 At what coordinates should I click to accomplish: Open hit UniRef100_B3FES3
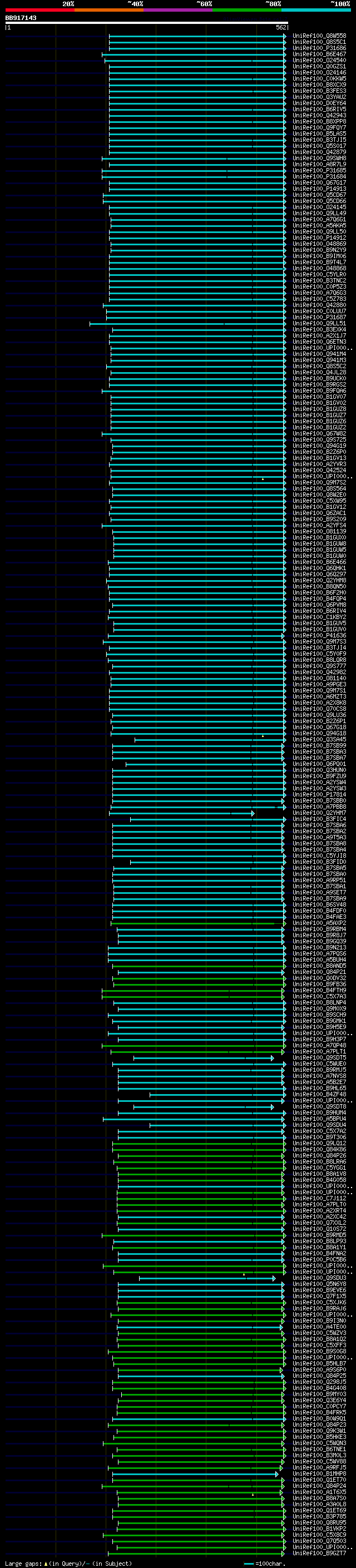(319, 91)
